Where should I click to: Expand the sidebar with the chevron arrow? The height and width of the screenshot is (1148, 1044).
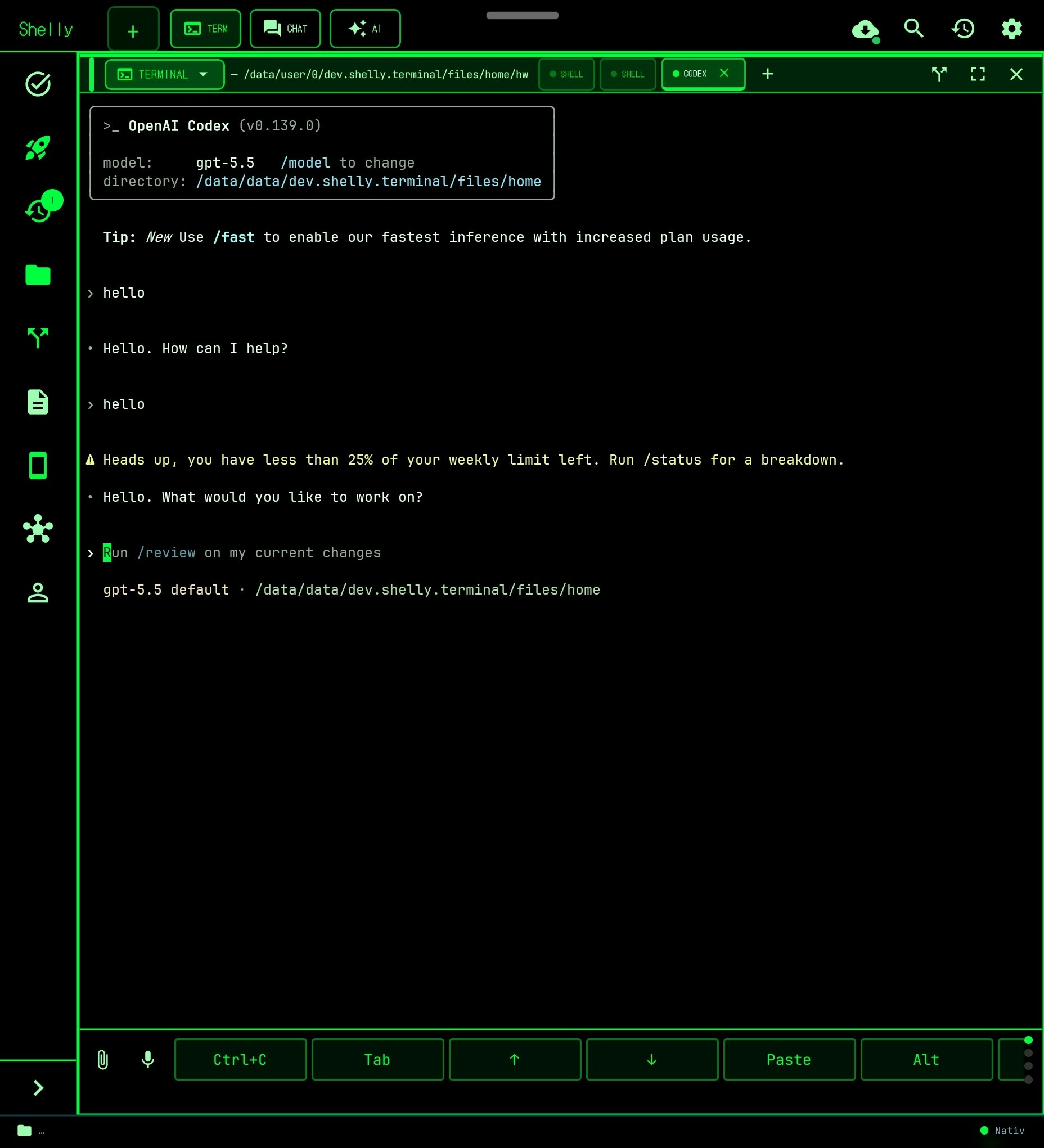38,1088
